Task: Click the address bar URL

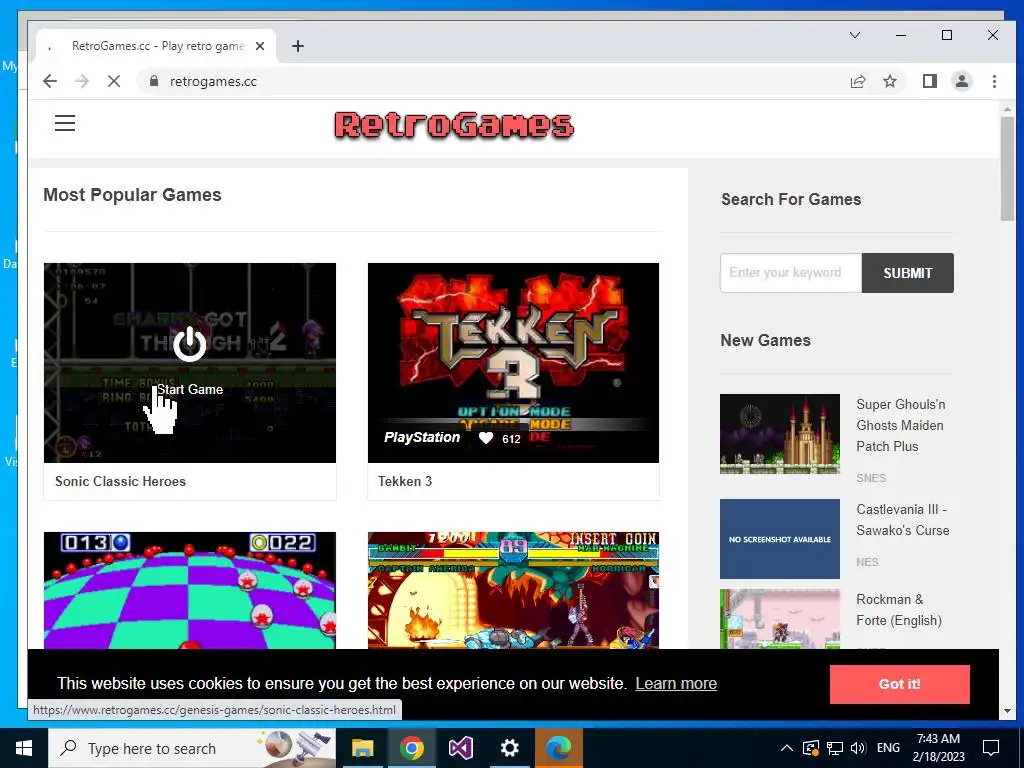Action: [x=213, y=81]
